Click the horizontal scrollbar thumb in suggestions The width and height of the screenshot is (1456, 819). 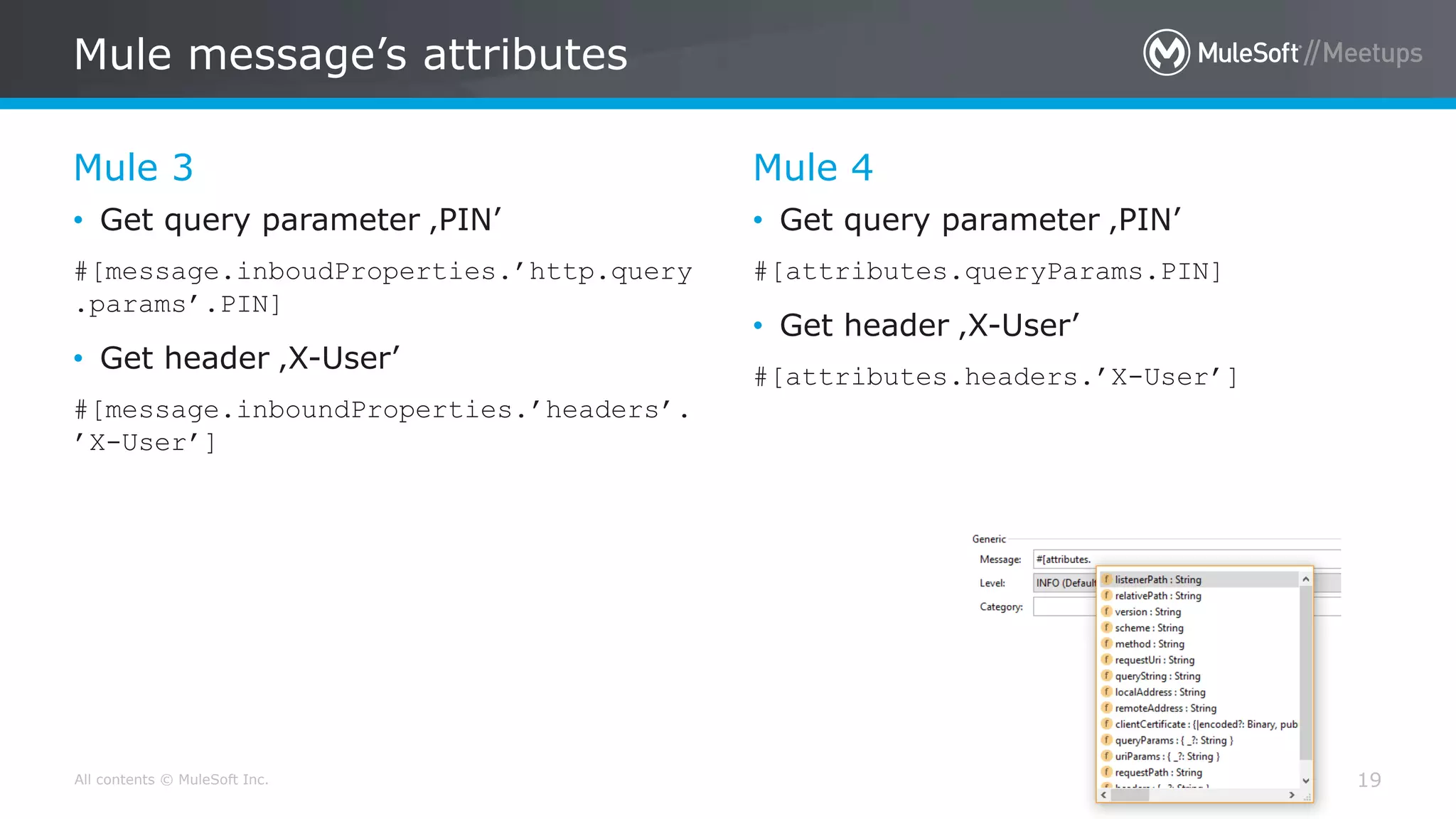coord(1130,795)
